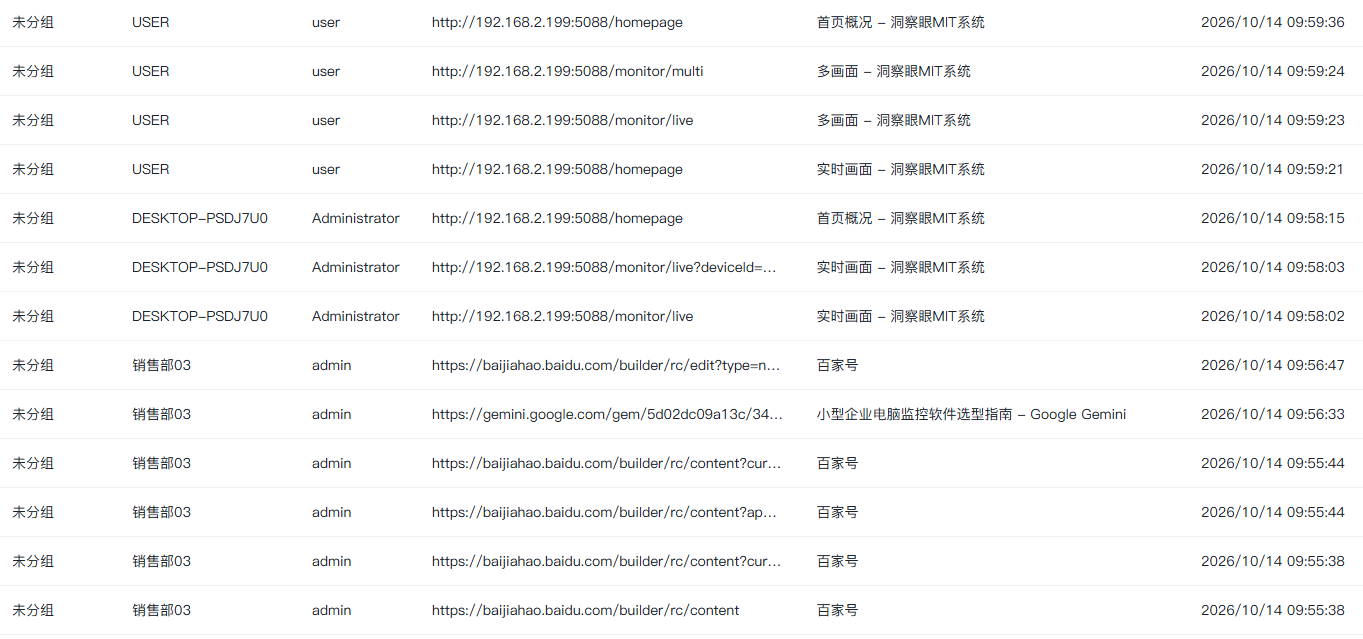Viewport: 1363px width, 639px height.
Task: Open the URL ending in /monitor/multi
Action: pos(568,71)
